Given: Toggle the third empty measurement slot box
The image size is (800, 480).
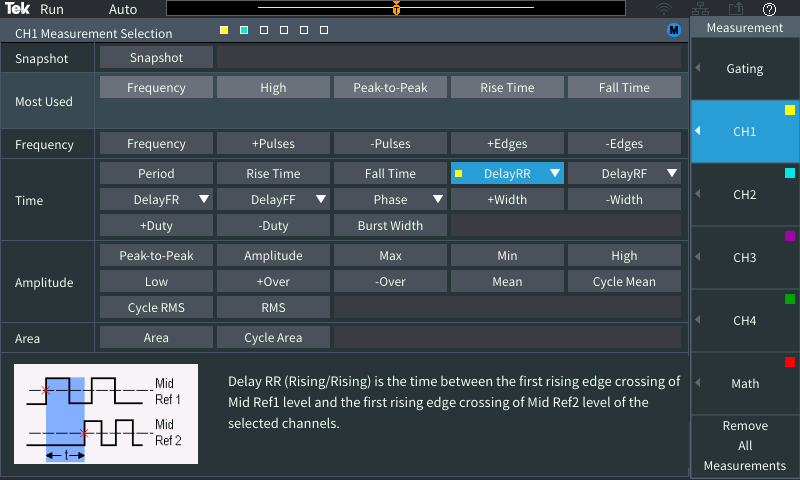Looking at the screenshot, I should point(264,31).
